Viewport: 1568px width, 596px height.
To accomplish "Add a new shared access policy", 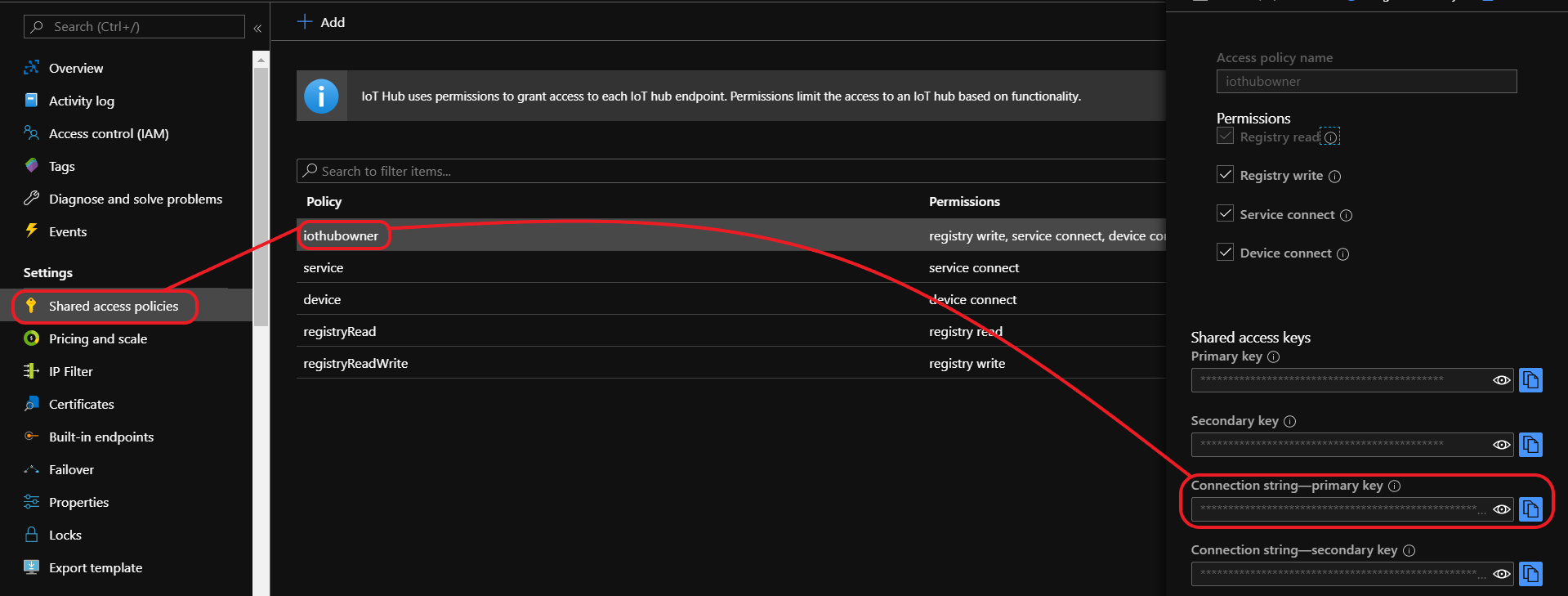I will pyautogui.click(x=321, y=22).
